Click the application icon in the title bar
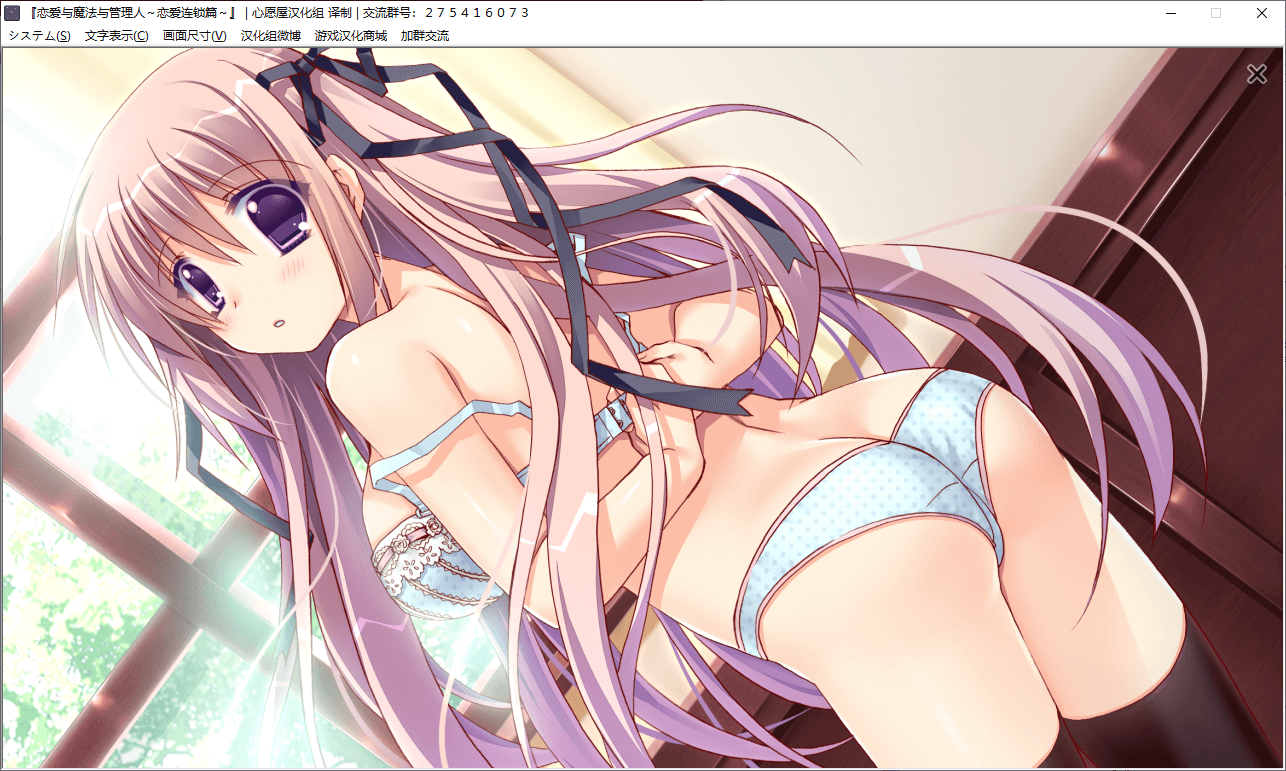This screenshot has width=1286, height=771. 13,13
